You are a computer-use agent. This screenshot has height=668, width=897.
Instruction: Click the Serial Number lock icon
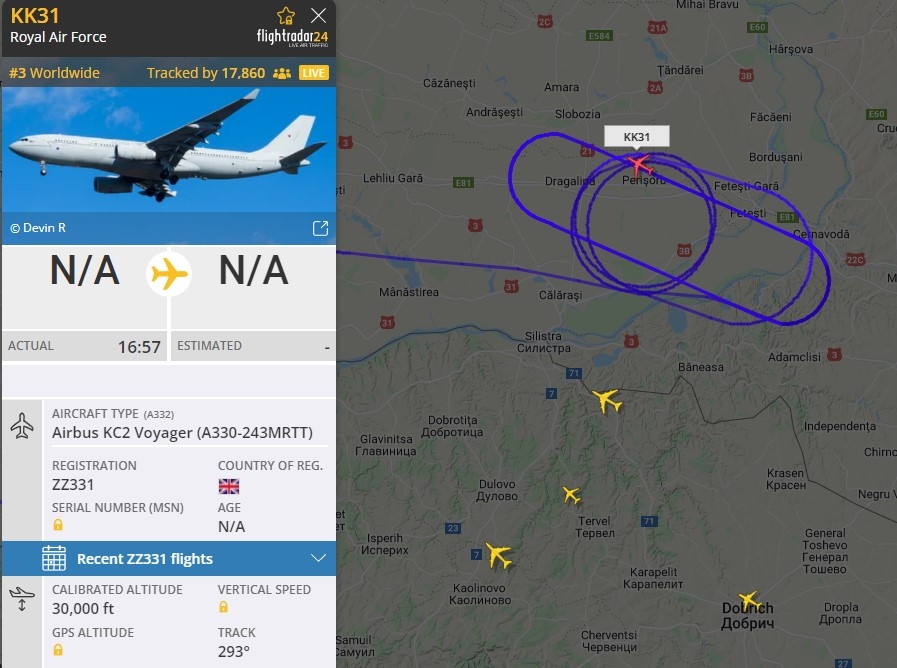pyautogui.click(x=58, y=525)
